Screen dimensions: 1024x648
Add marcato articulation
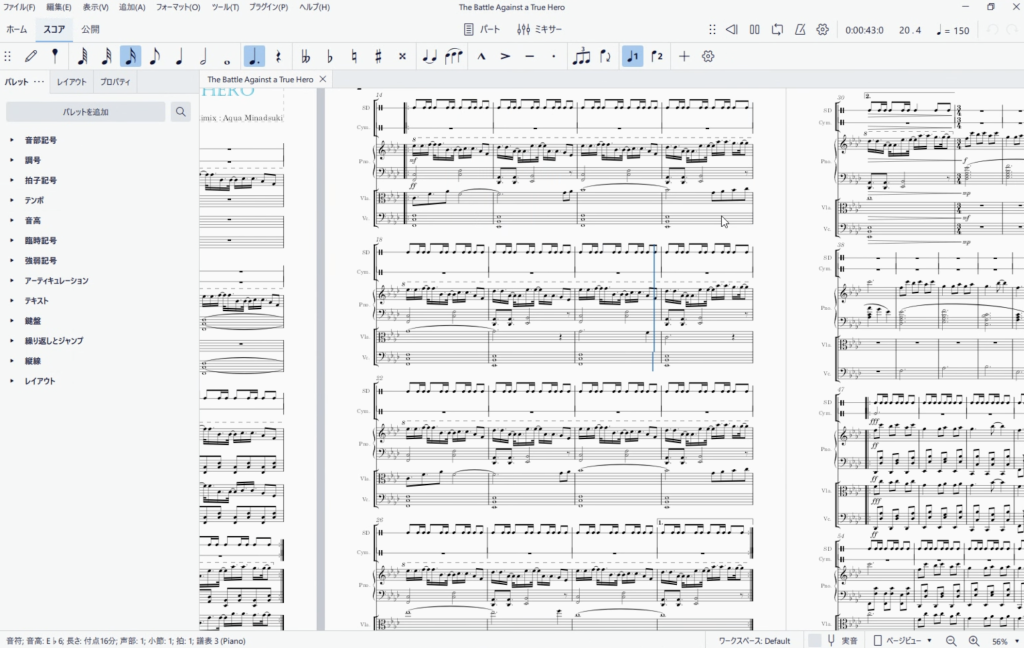(481, 56)
